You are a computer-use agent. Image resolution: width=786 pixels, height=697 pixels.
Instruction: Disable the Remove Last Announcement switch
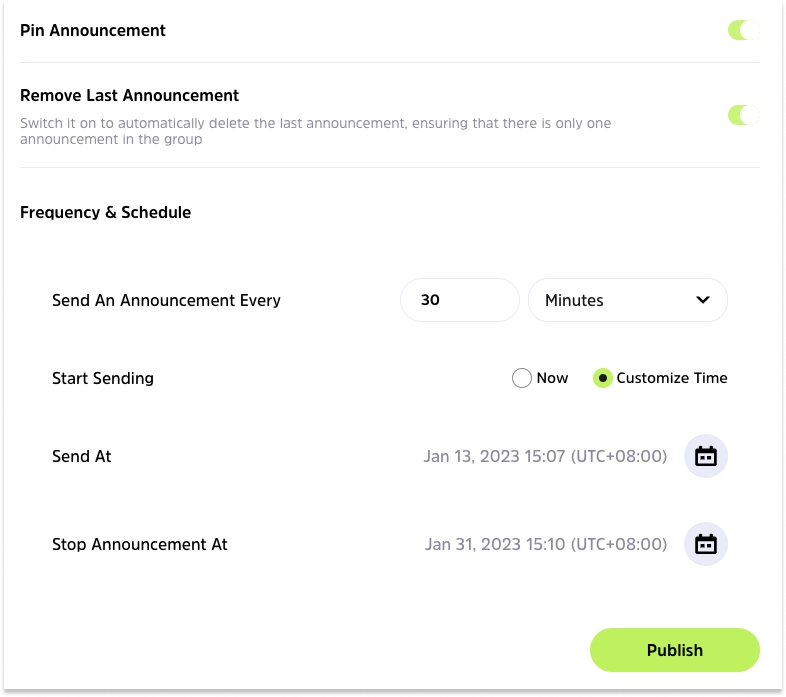click(742, 115)
